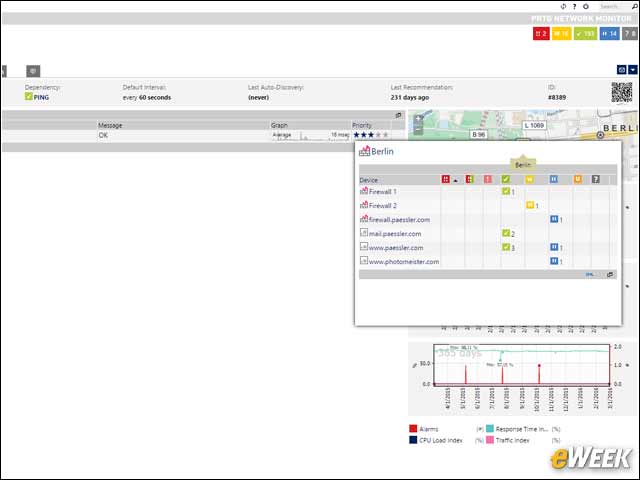Click the QR code image

[x=622, y=92]
